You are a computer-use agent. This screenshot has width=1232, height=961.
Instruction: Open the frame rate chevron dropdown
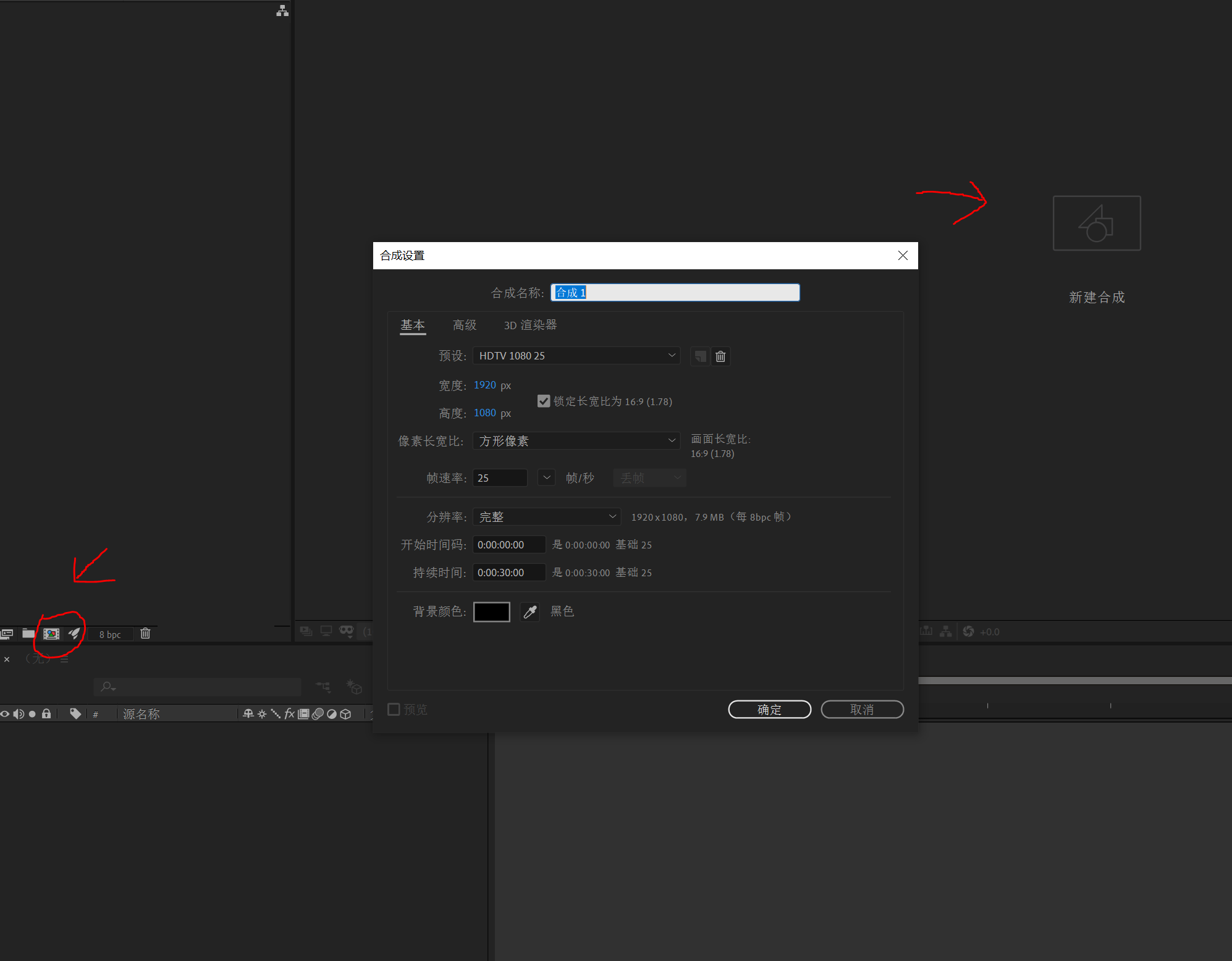point(546,477)
